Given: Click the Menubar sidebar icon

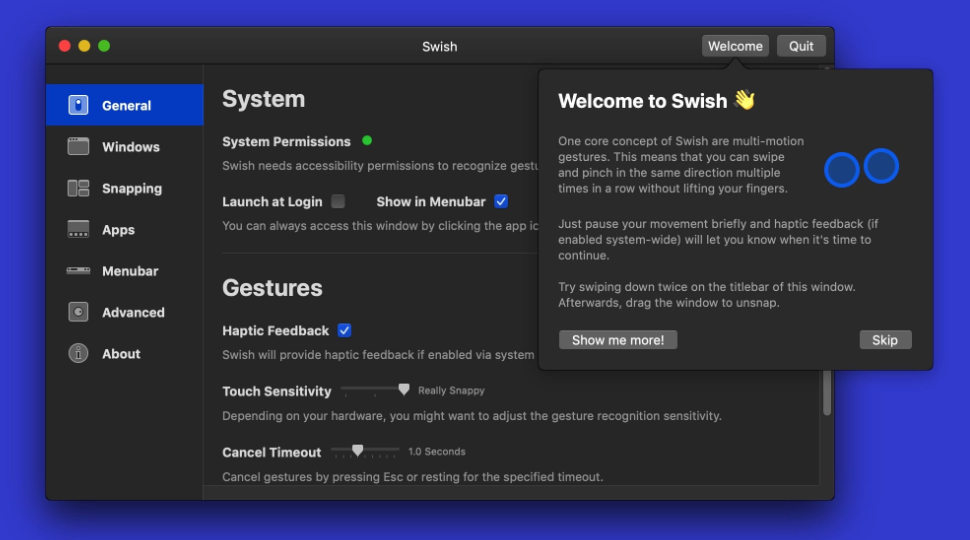Looking at the screenshot, I should pyautogui.click(x=78, y=271).
